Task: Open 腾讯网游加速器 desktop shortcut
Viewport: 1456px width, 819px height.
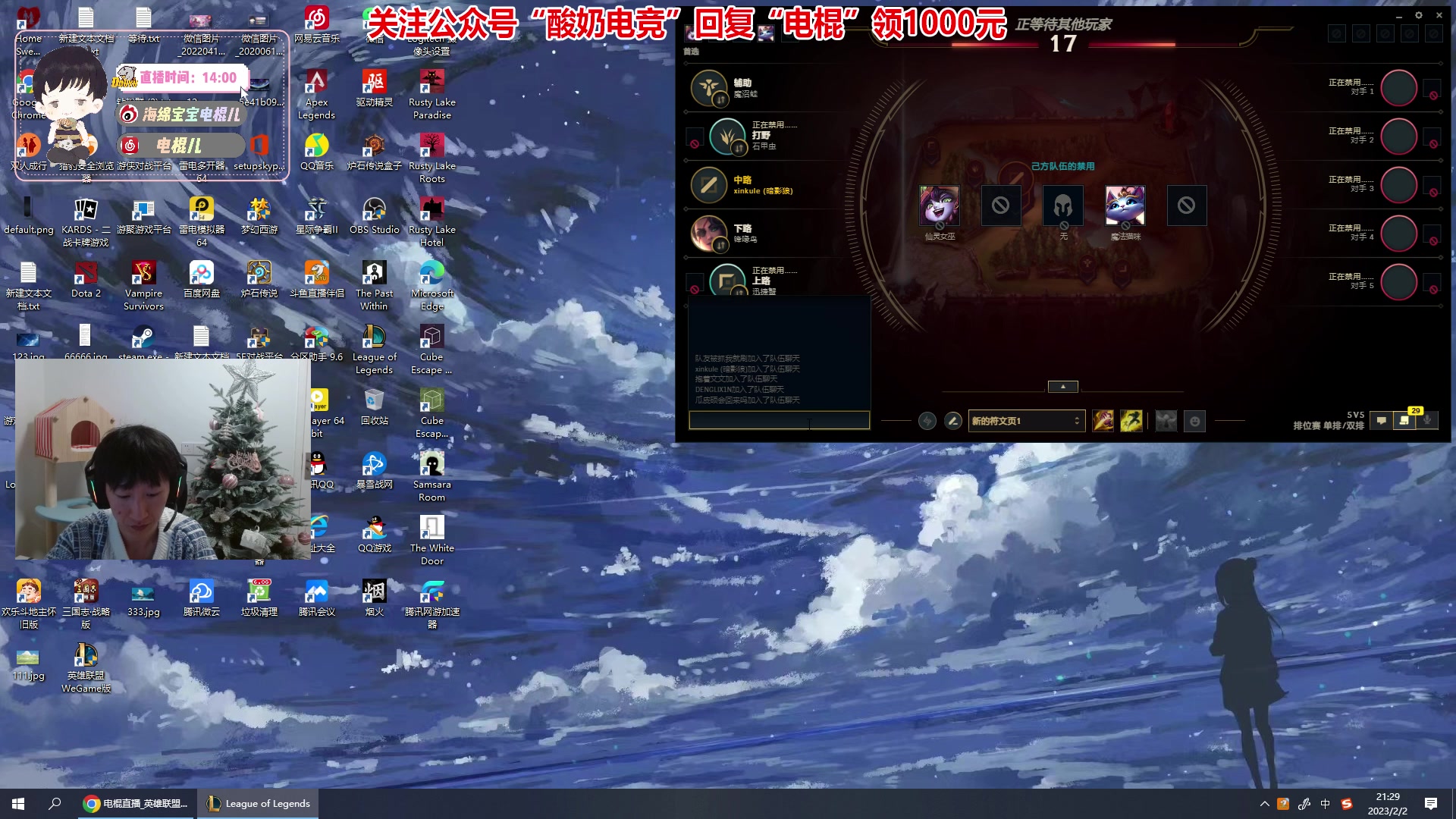Action: [432, 604]
